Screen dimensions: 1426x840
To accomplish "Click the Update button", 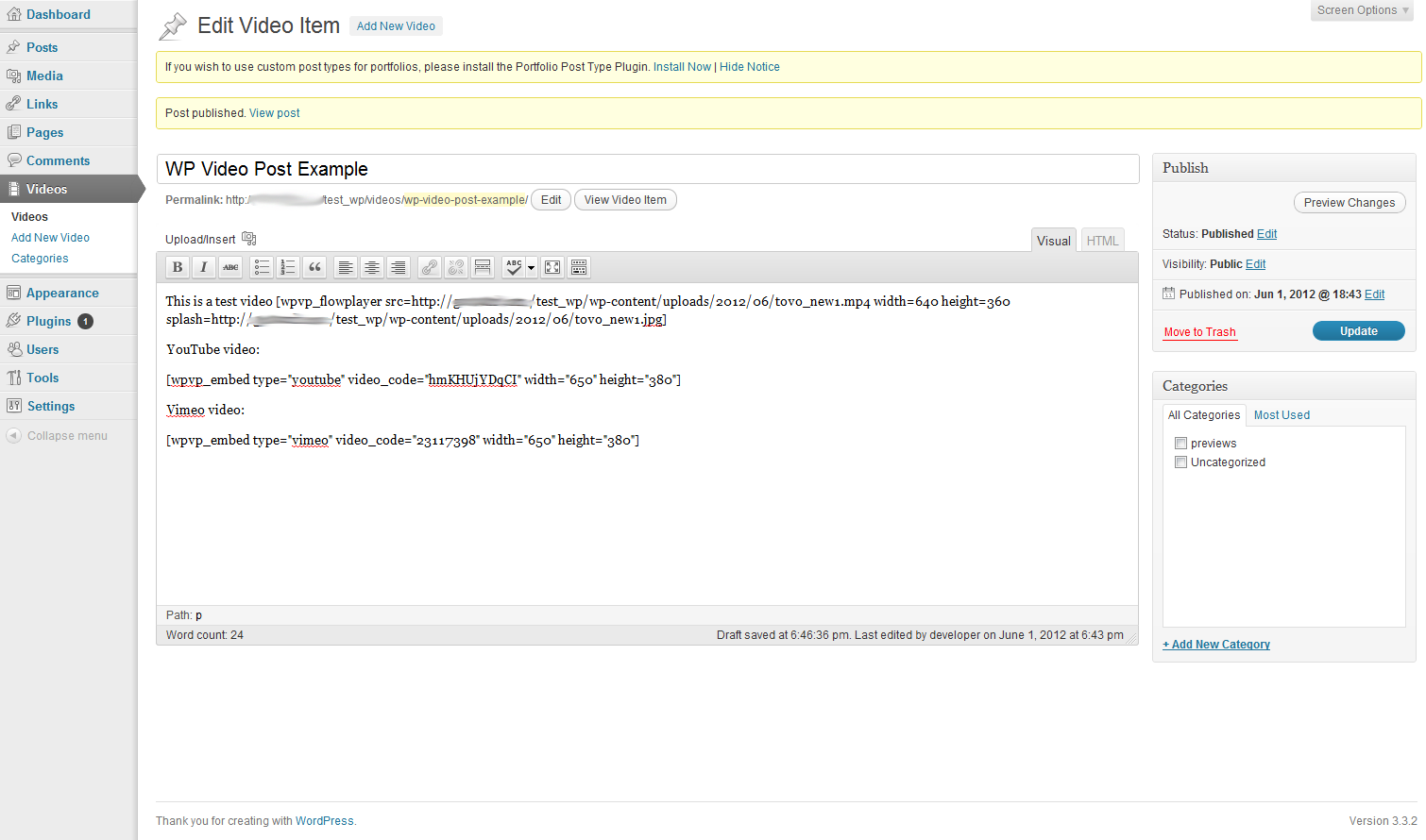I will coord(1358,331).
